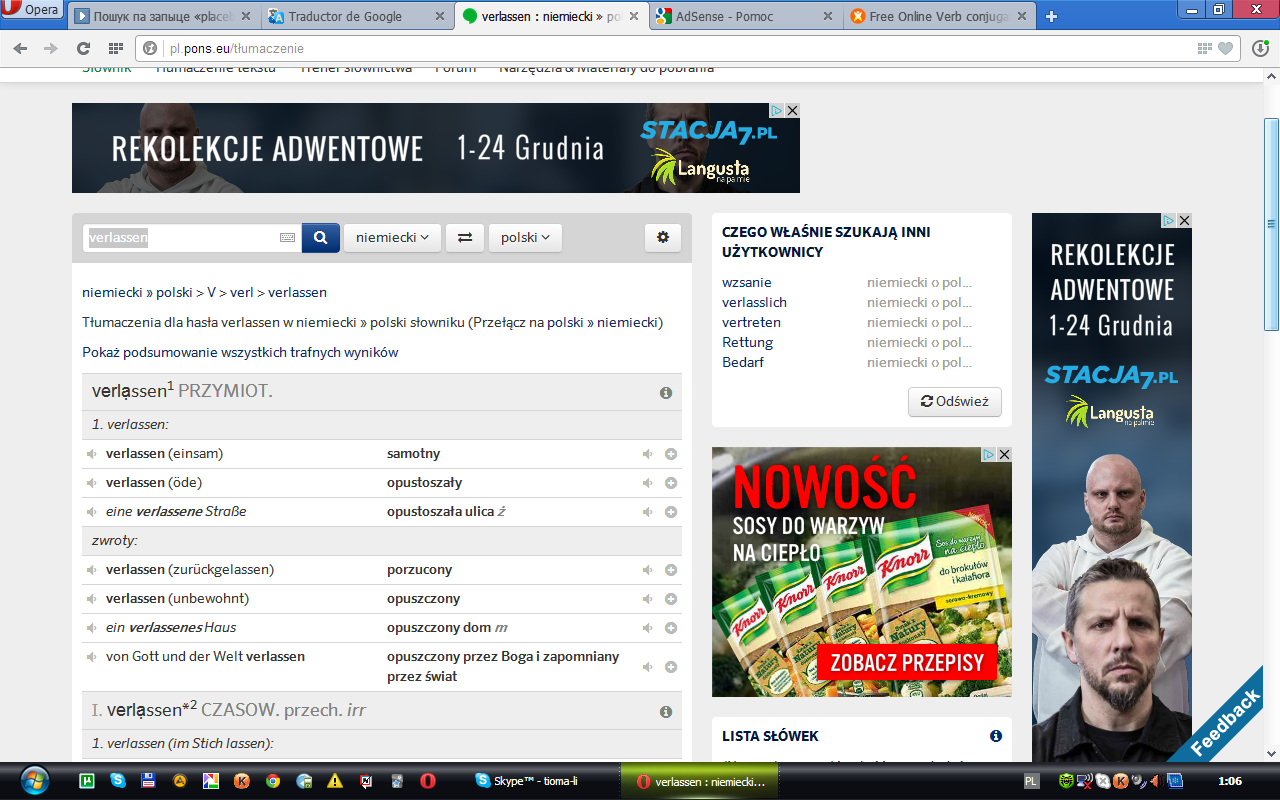This screenshot has height=800, width=1280.
Task: Close the right skyscraper ad with X
Action: click(1184, 220)
